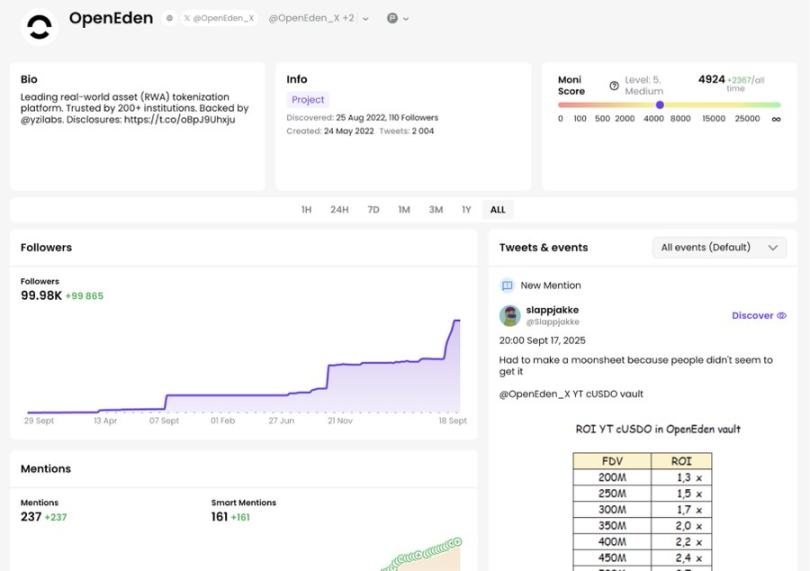Image resolution: width=810 pixels, height=571 pixels.
Task: Click the New Mention message icon
Action: pyautogui.click(x=507, y=286)
